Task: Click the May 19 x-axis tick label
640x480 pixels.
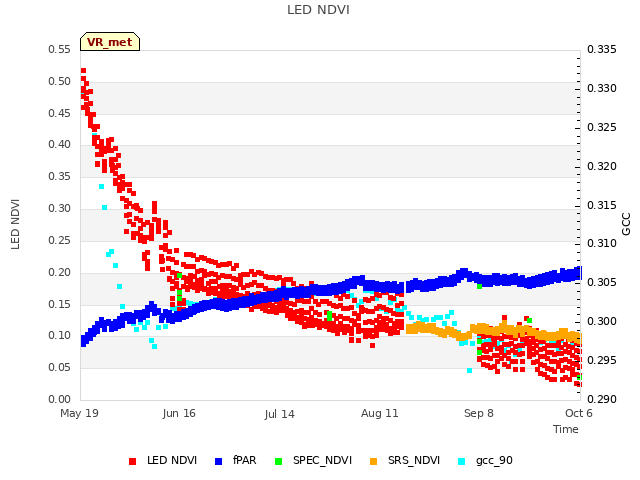Action: pyautogui.click(x=79, y=413)
